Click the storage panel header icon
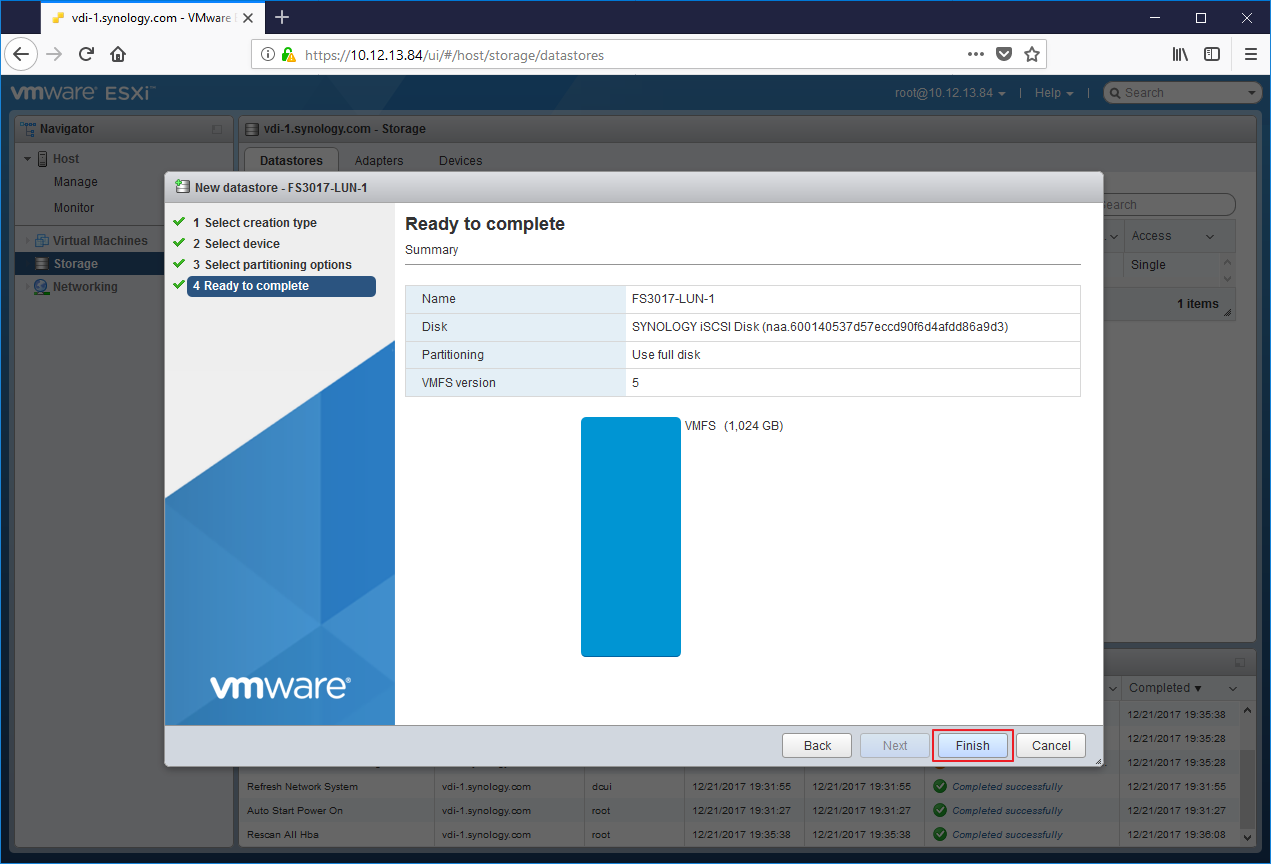Screen dimensions: 1271x864 click(x=252, y=129)
